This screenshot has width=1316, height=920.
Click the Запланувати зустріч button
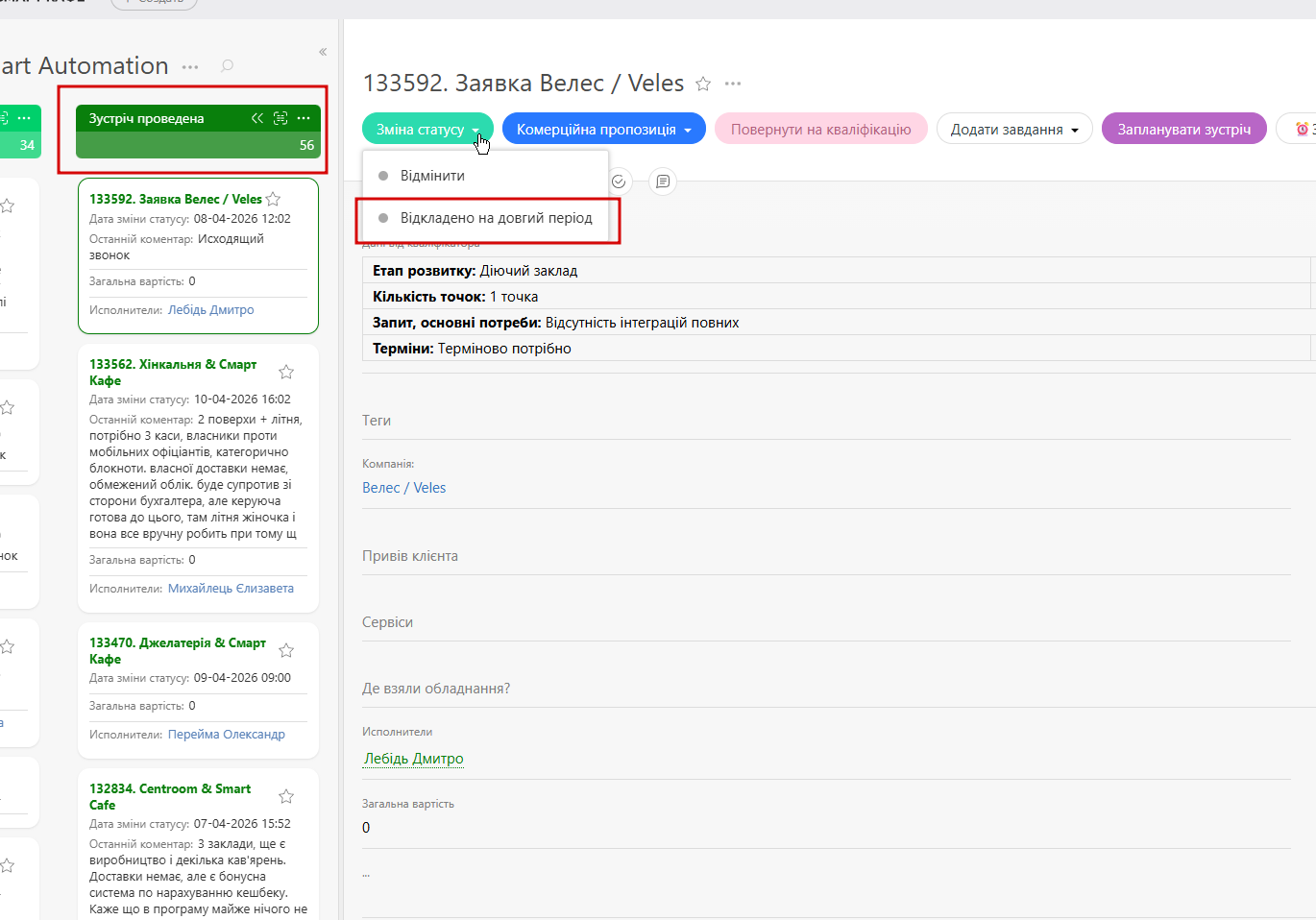click(x=1184, y=130)
